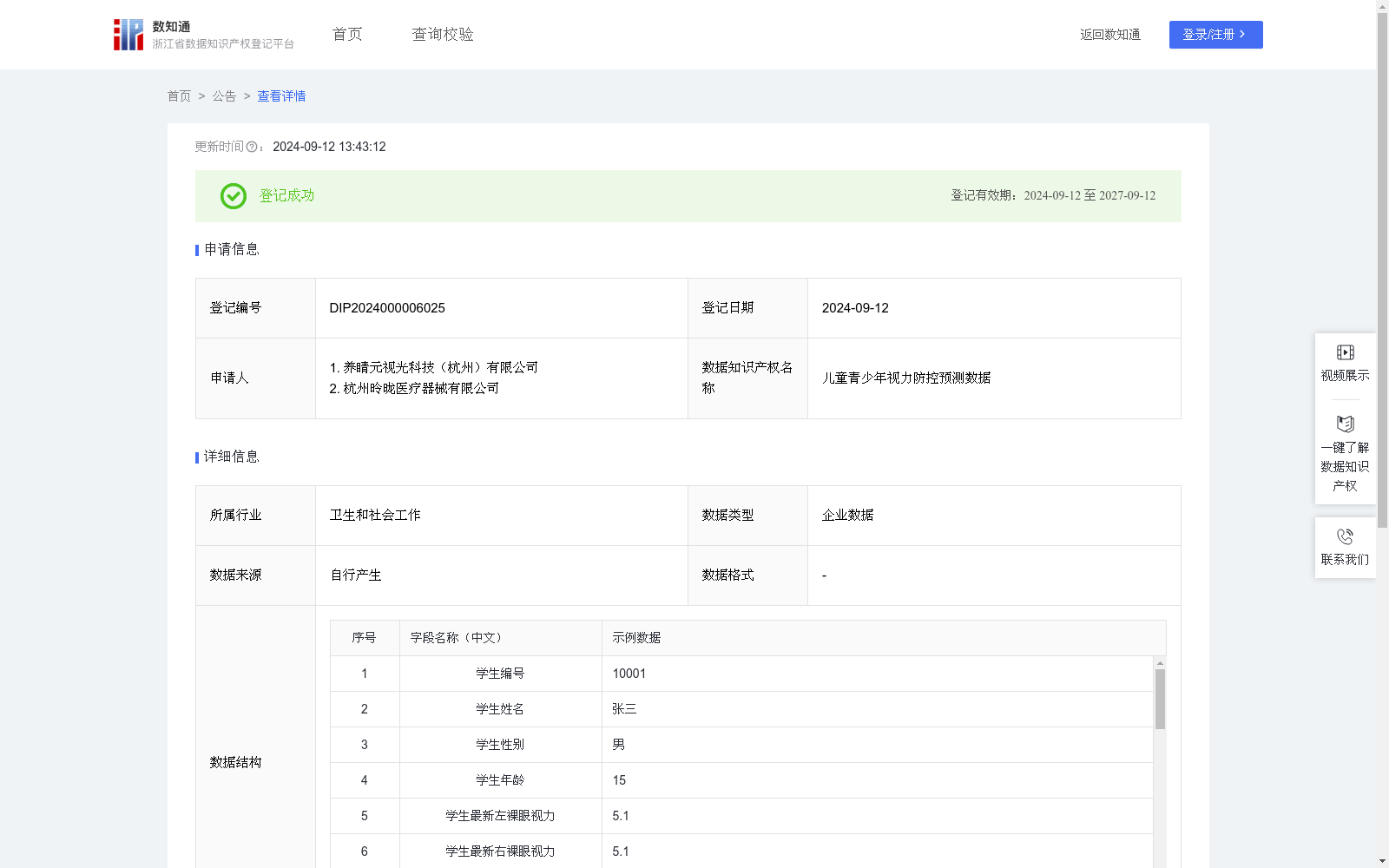Open the 视频展示 video icon
This screenshot has width=1389, height=868.
click(1345, 352)
